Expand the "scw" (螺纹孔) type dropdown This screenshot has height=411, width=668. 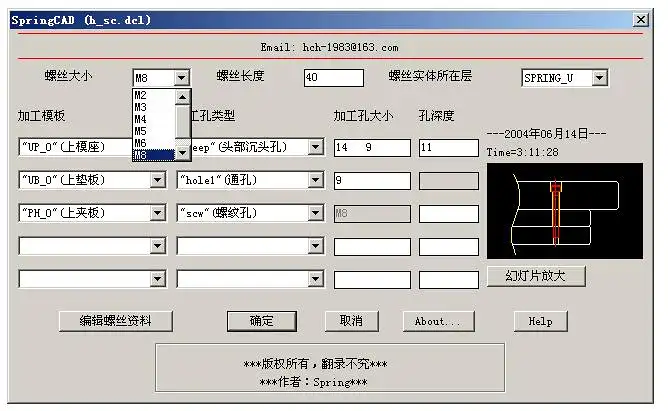(x=315, y=213)
